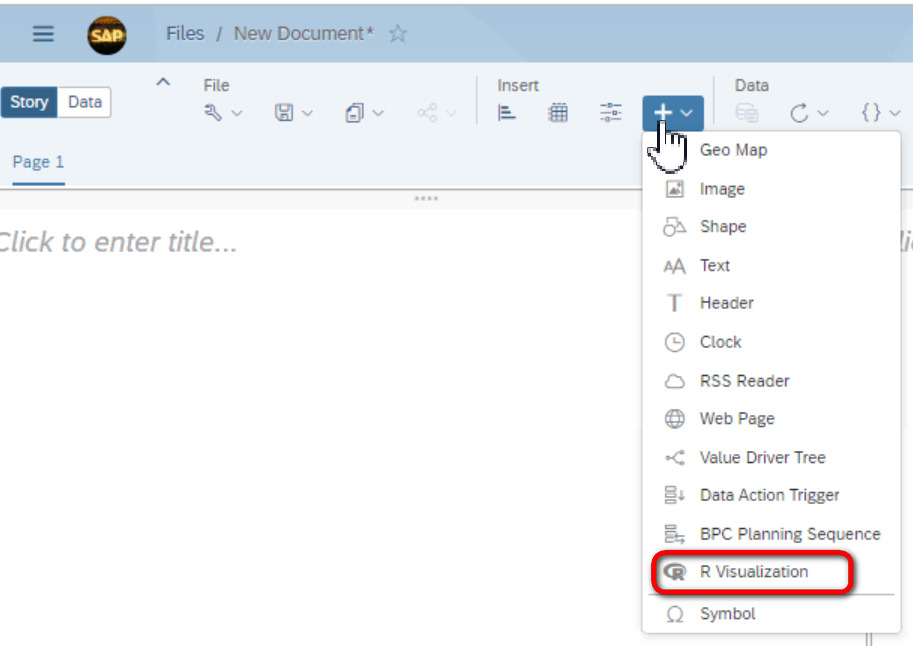Click the save floppy disk icon
Viewport: 913px width, 646px height.
(284, 112)
